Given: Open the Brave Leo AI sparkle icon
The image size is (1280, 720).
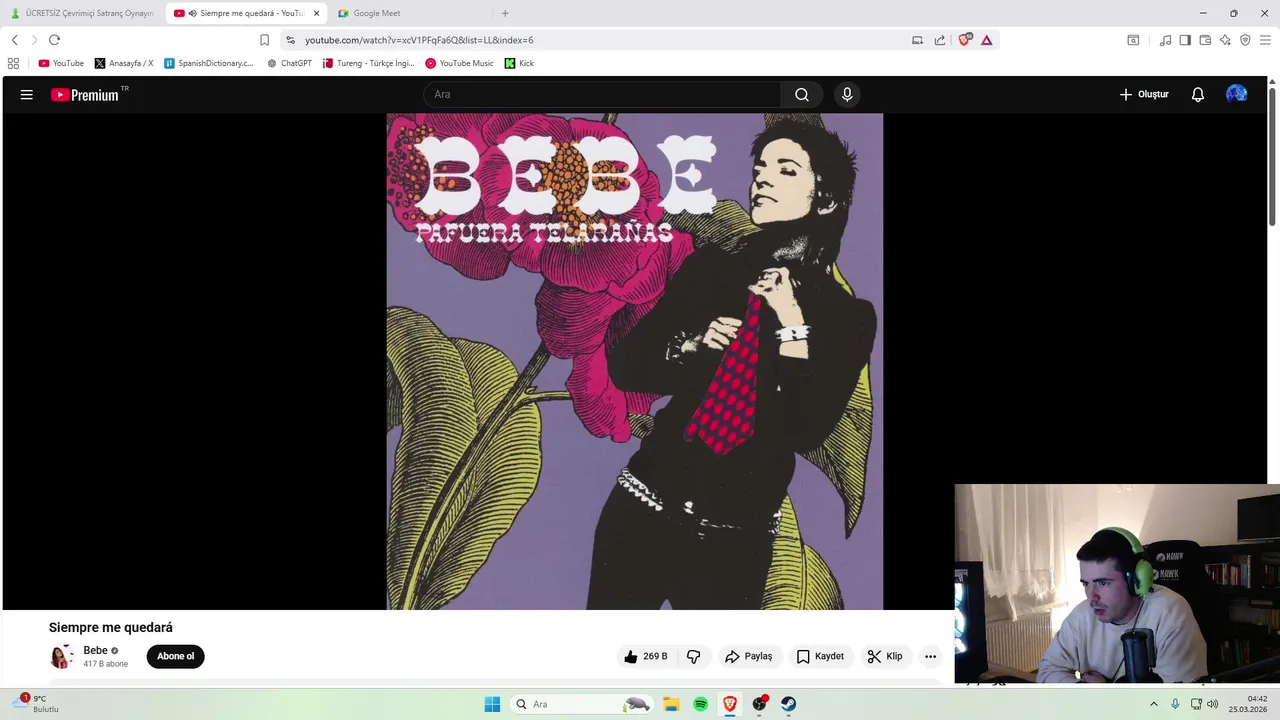Looking at the screenshot, I should (x=1225, y=40).
